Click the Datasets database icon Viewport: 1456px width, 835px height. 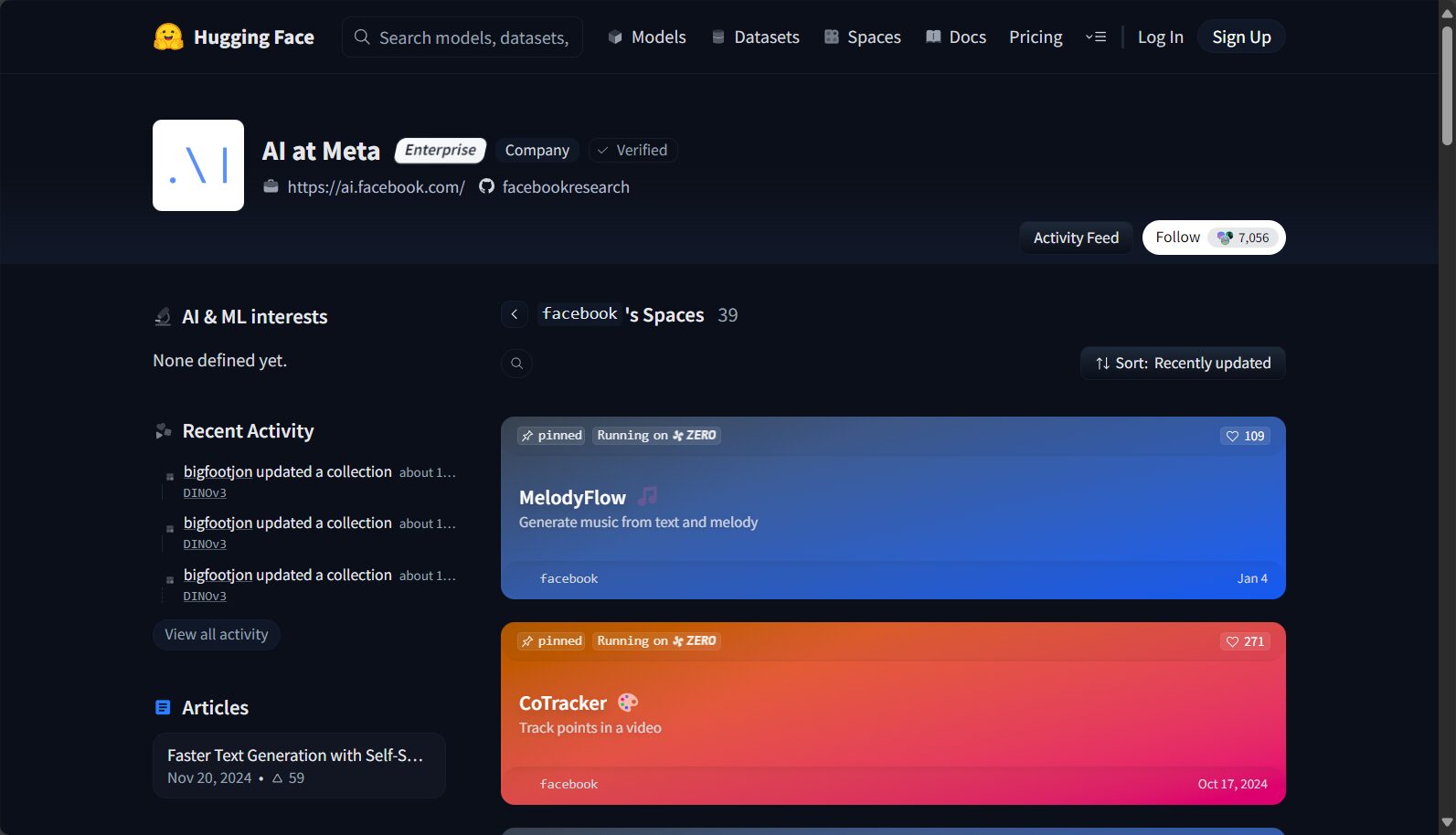coord(718,37)
